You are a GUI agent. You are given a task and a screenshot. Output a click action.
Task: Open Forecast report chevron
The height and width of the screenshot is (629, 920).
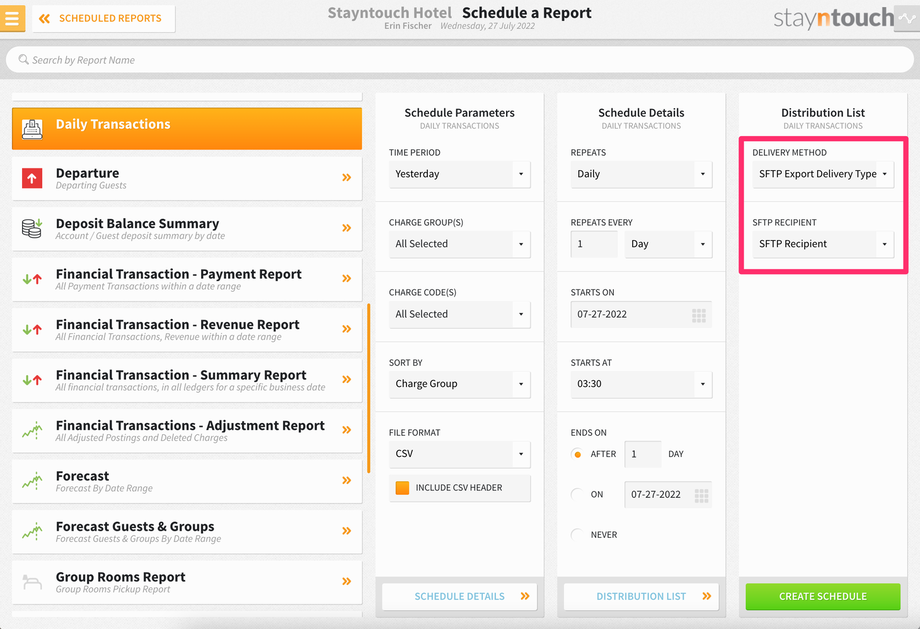[x=347, y=480]
